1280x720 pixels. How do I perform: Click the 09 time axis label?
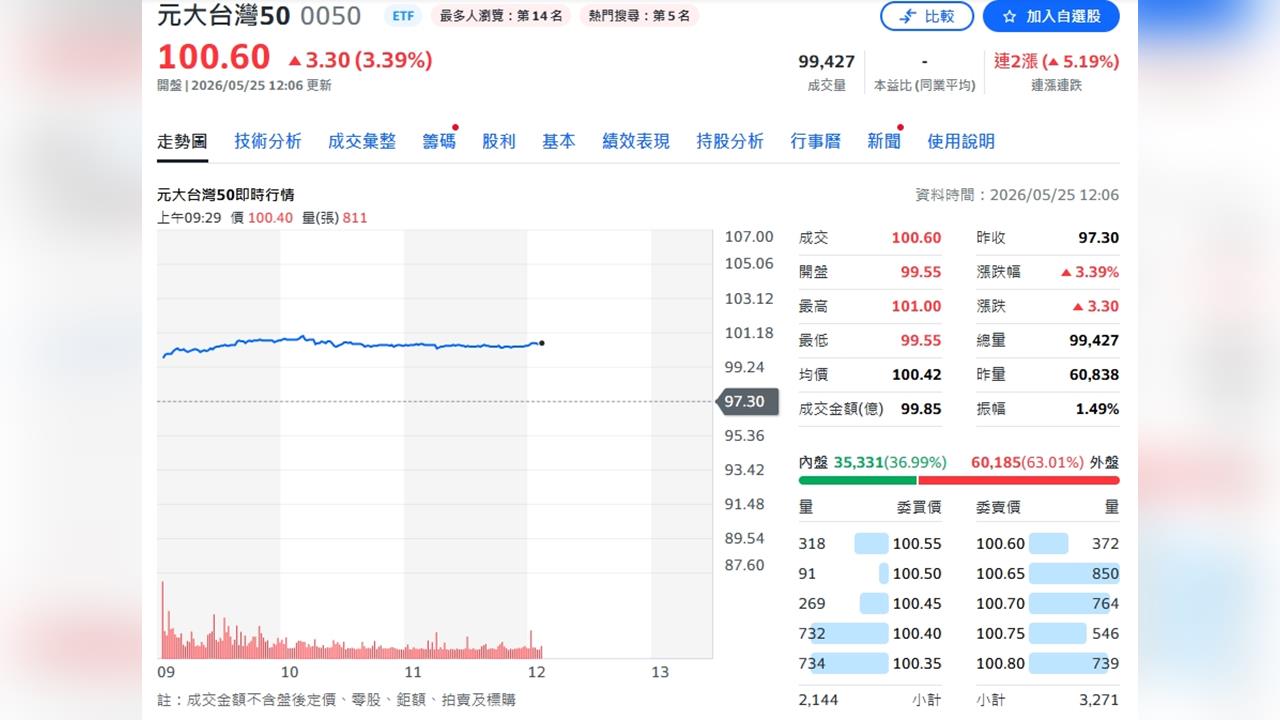coord(166,672)
